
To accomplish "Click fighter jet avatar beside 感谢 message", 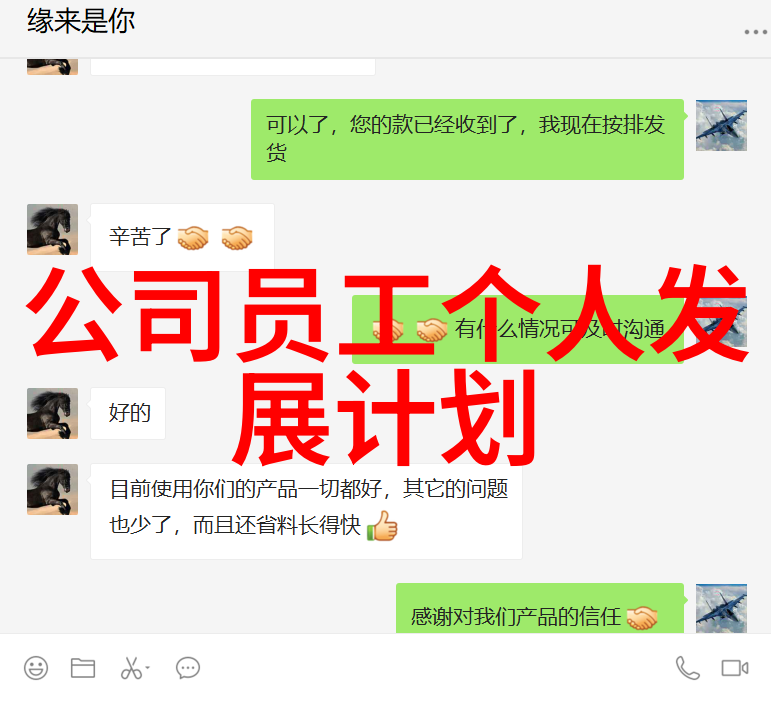I will click(x=721, y=608).
